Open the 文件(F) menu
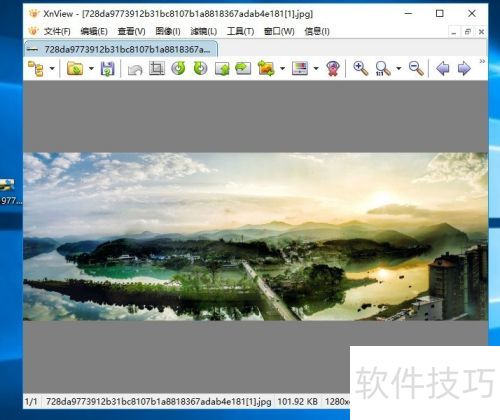The width and height of the screenshot is (500, 420). click(x=57, y=31)
